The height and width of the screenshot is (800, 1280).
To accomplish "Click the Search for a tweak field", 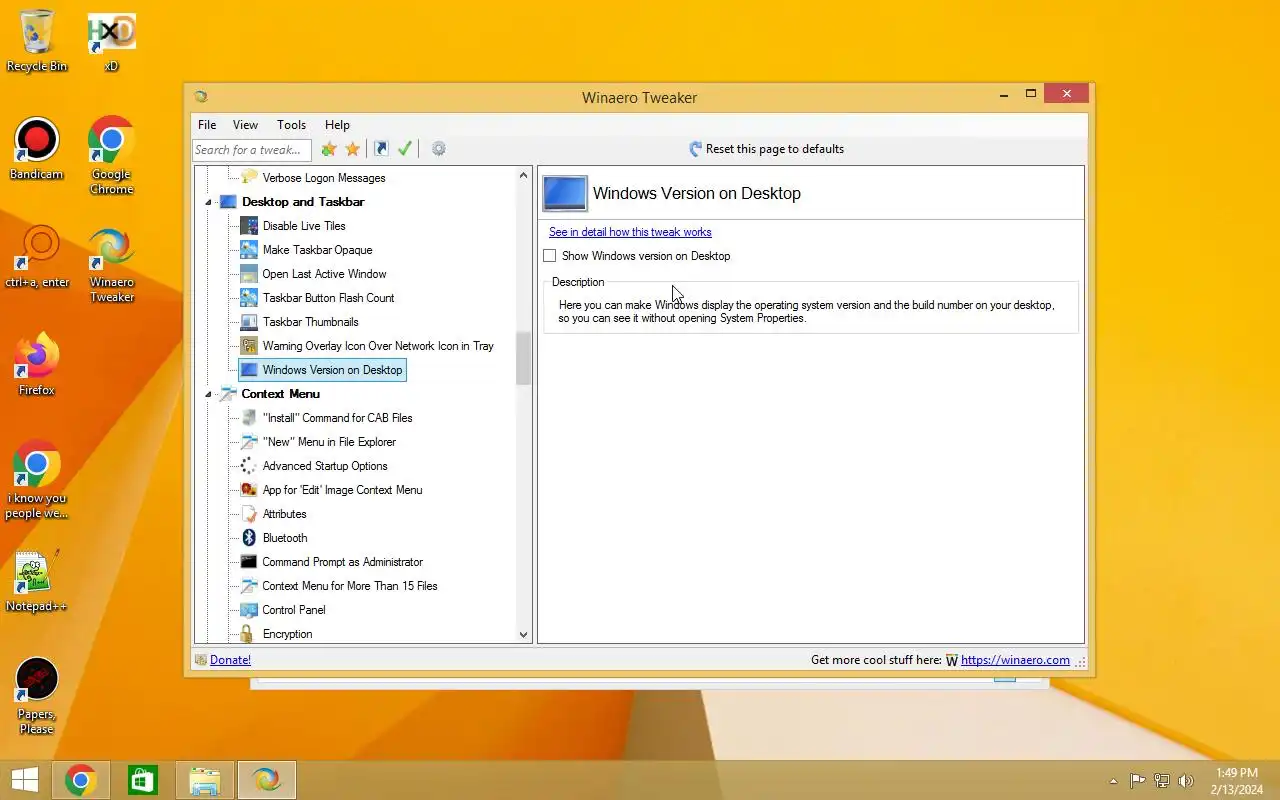I will tap(252, 150).
